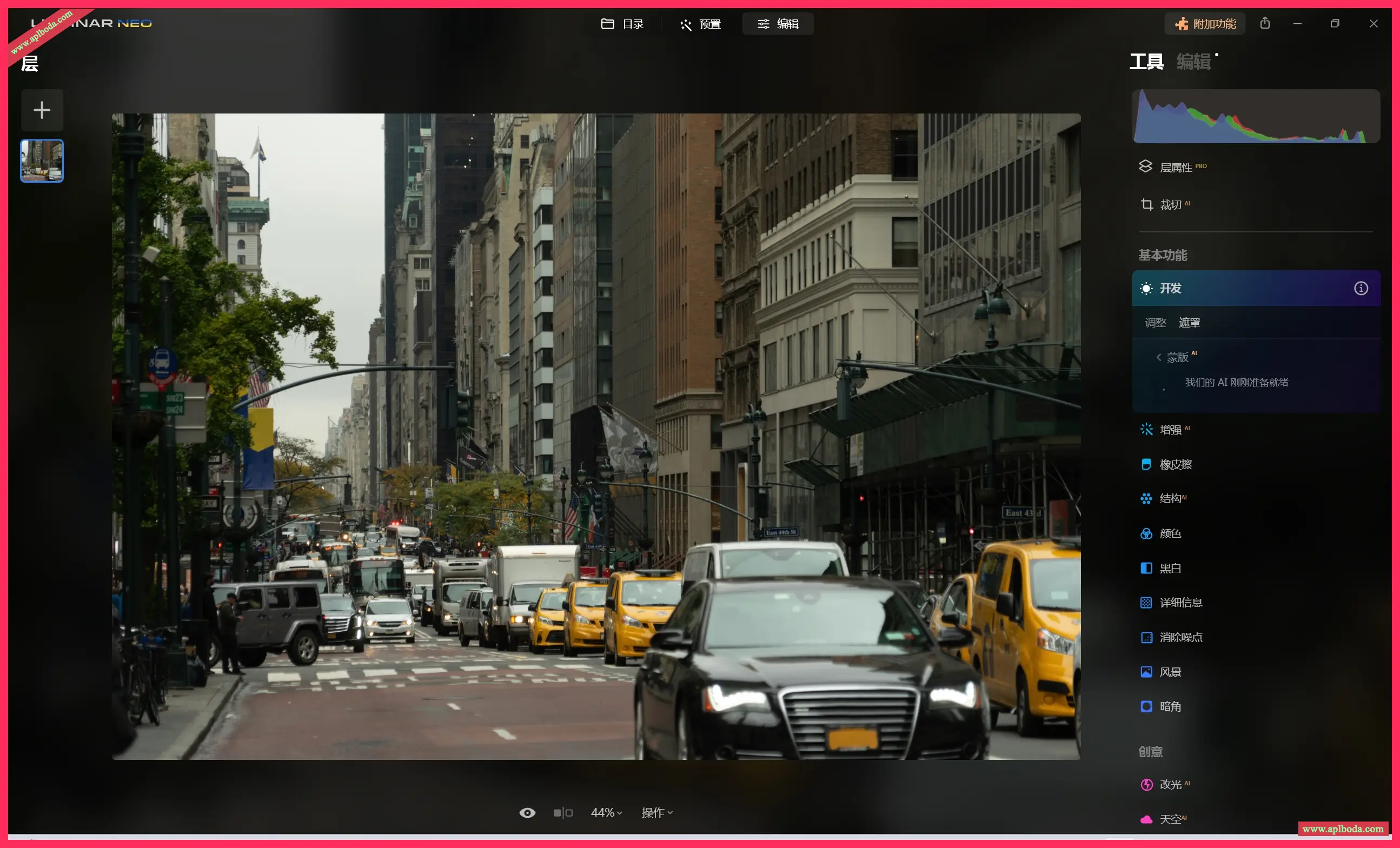The height and width of the screenshot is (848, 1400).
Task: Open the Actions dropdown menu
Action: (x=656, y=813)
